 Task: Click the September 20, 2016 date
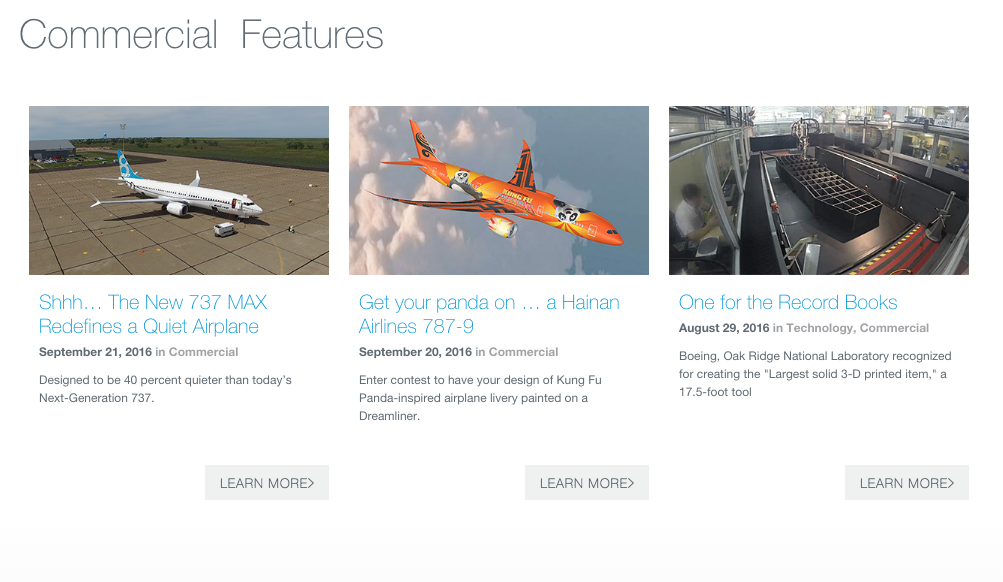[x=415, y=352]
